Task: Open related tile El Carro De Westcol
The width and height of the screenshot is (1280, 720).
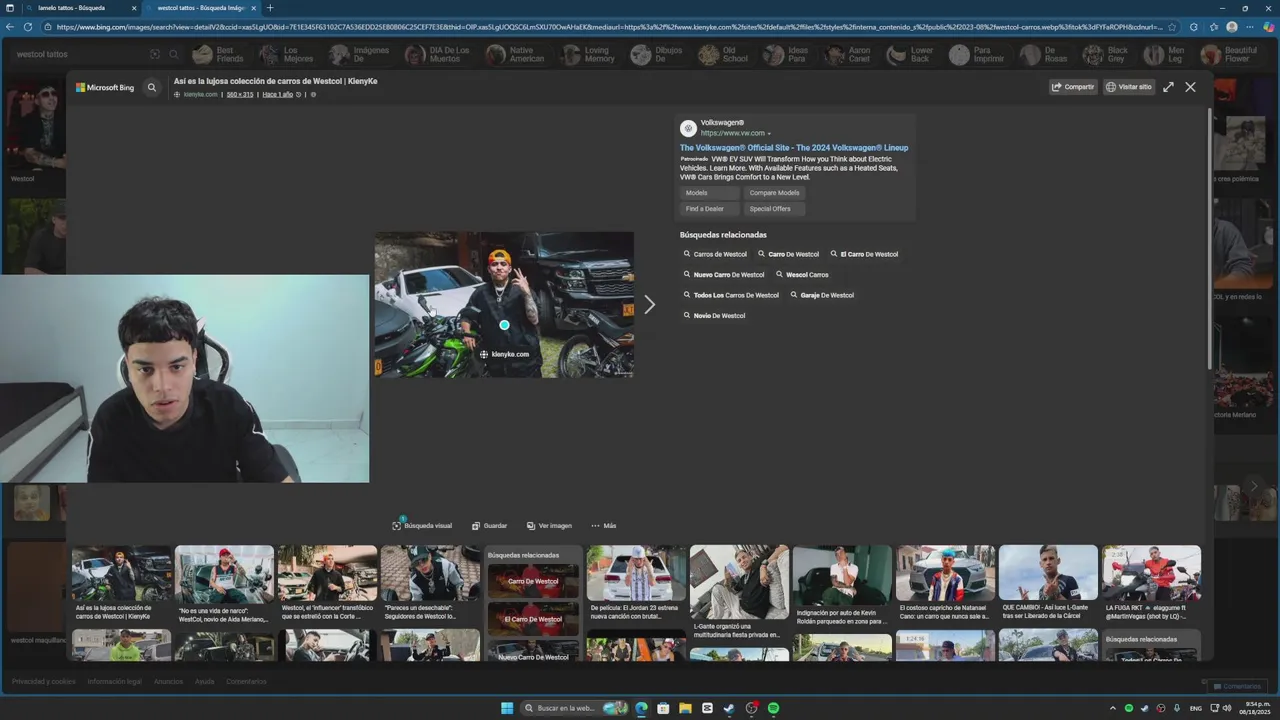Action: 533,619
